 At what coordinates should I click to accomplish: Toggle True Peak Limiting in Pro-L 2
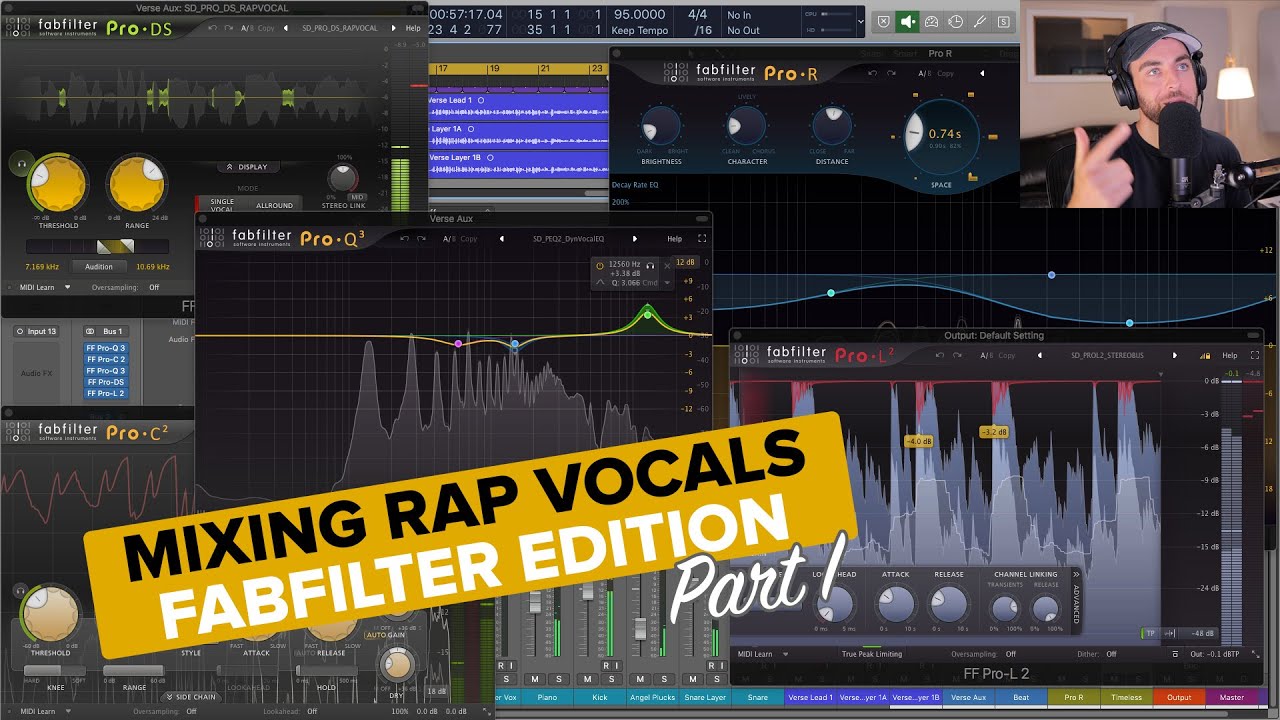(871, 654)
